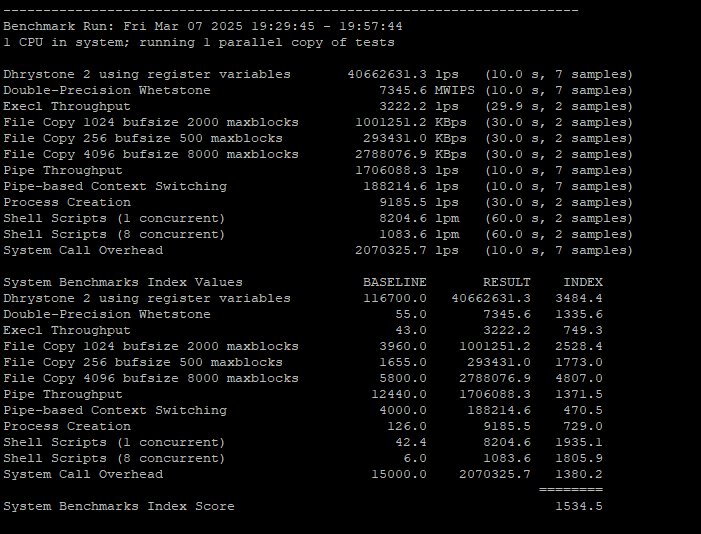This screenshot has height=534, width=701.
Task: Click the MWIPS unit for Whetstone
Action: [454, 91]
